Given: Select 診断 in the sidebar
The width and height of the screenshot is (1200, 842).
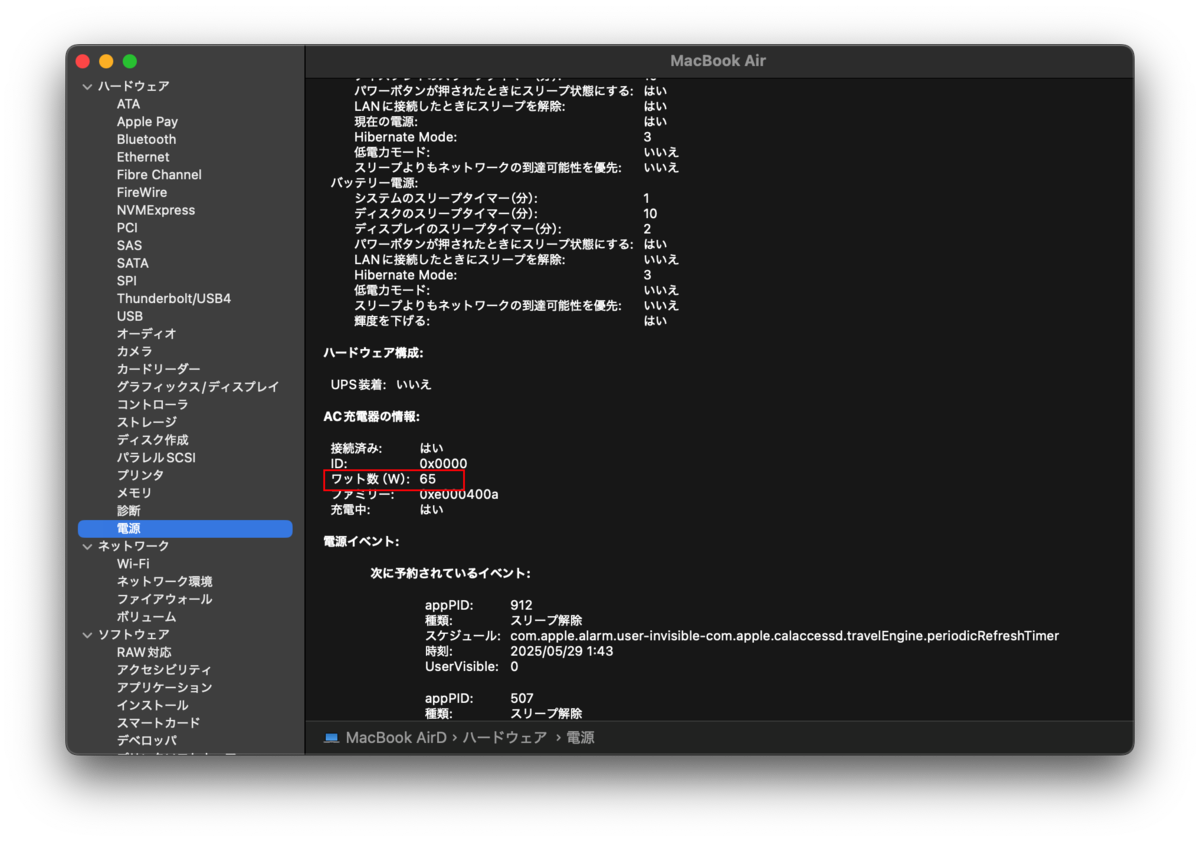Looking at the screenshot, I should coord(128,511).
